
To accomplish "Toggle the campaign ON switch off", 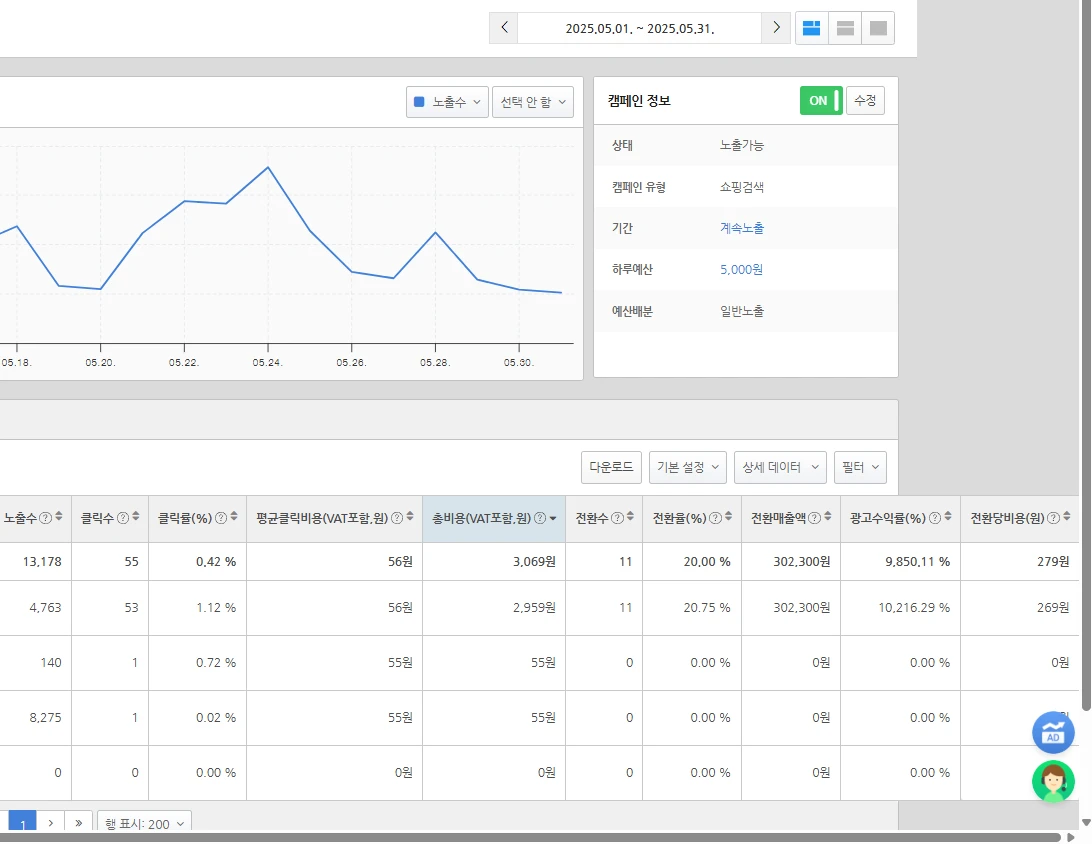I will [x=821, y=101].
